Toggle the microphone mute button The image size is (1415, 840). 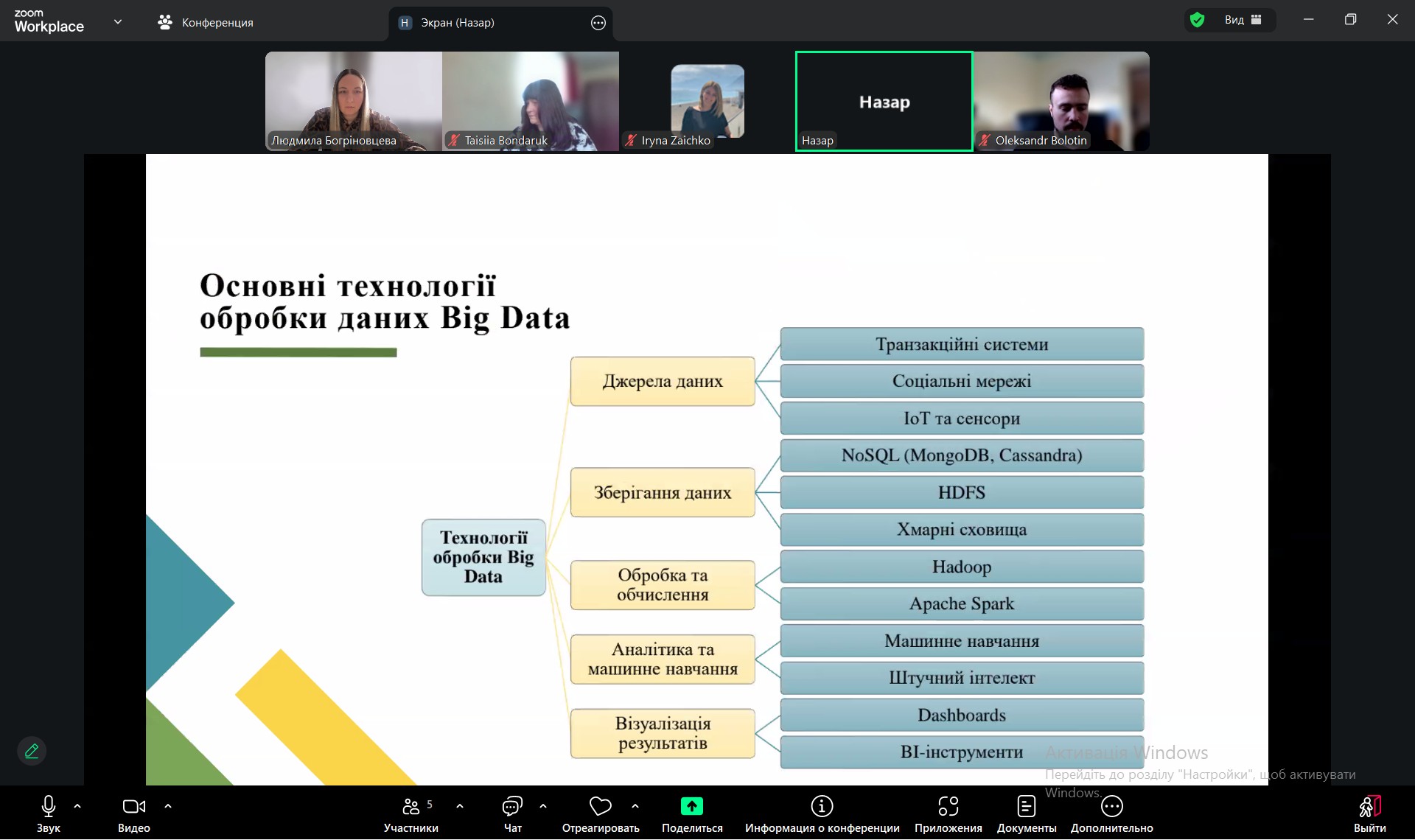coord(49,807)
